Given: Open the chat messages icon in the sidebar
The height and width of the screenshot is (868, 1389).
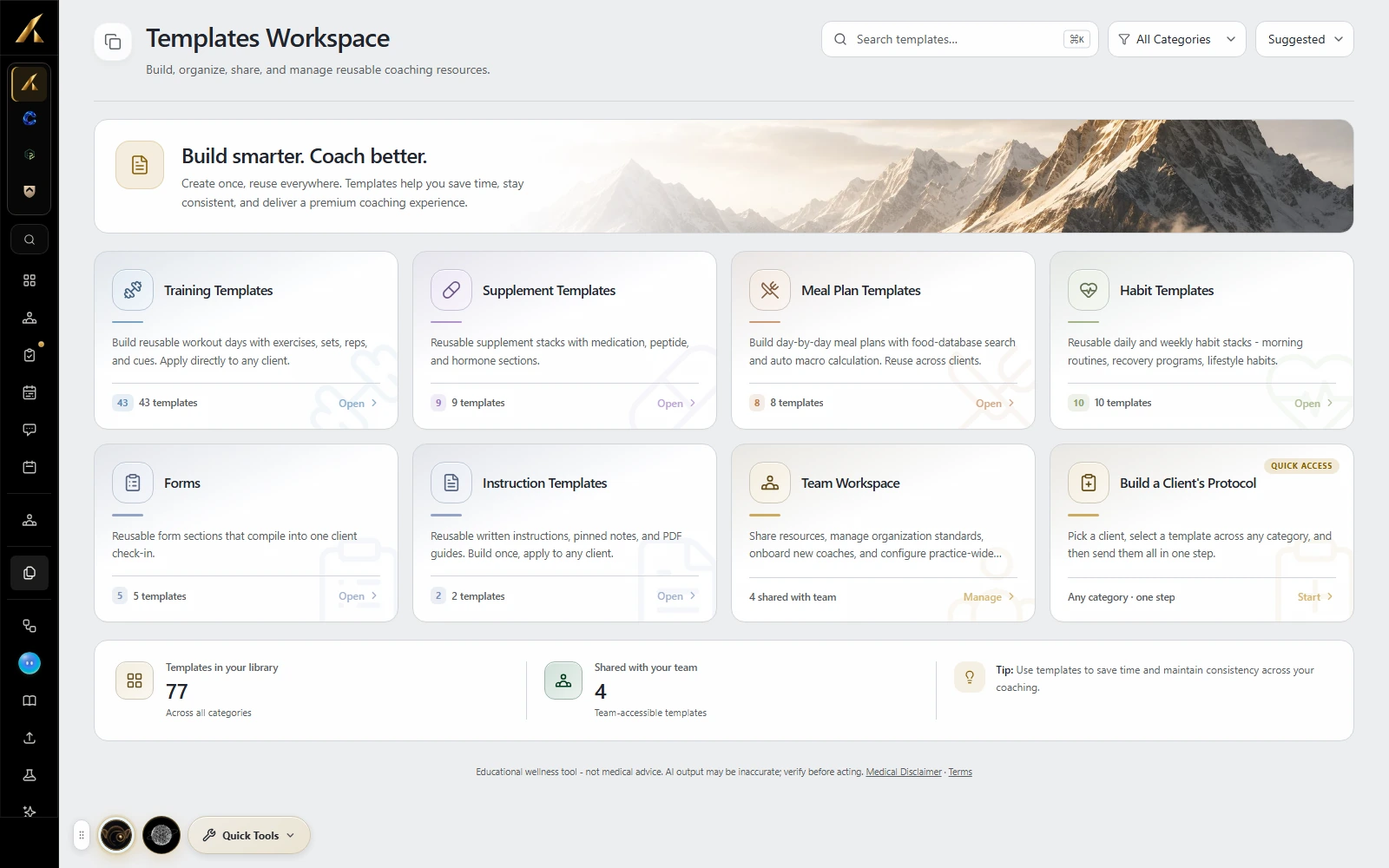Looking at the screenshot, I should pos(30,430).
